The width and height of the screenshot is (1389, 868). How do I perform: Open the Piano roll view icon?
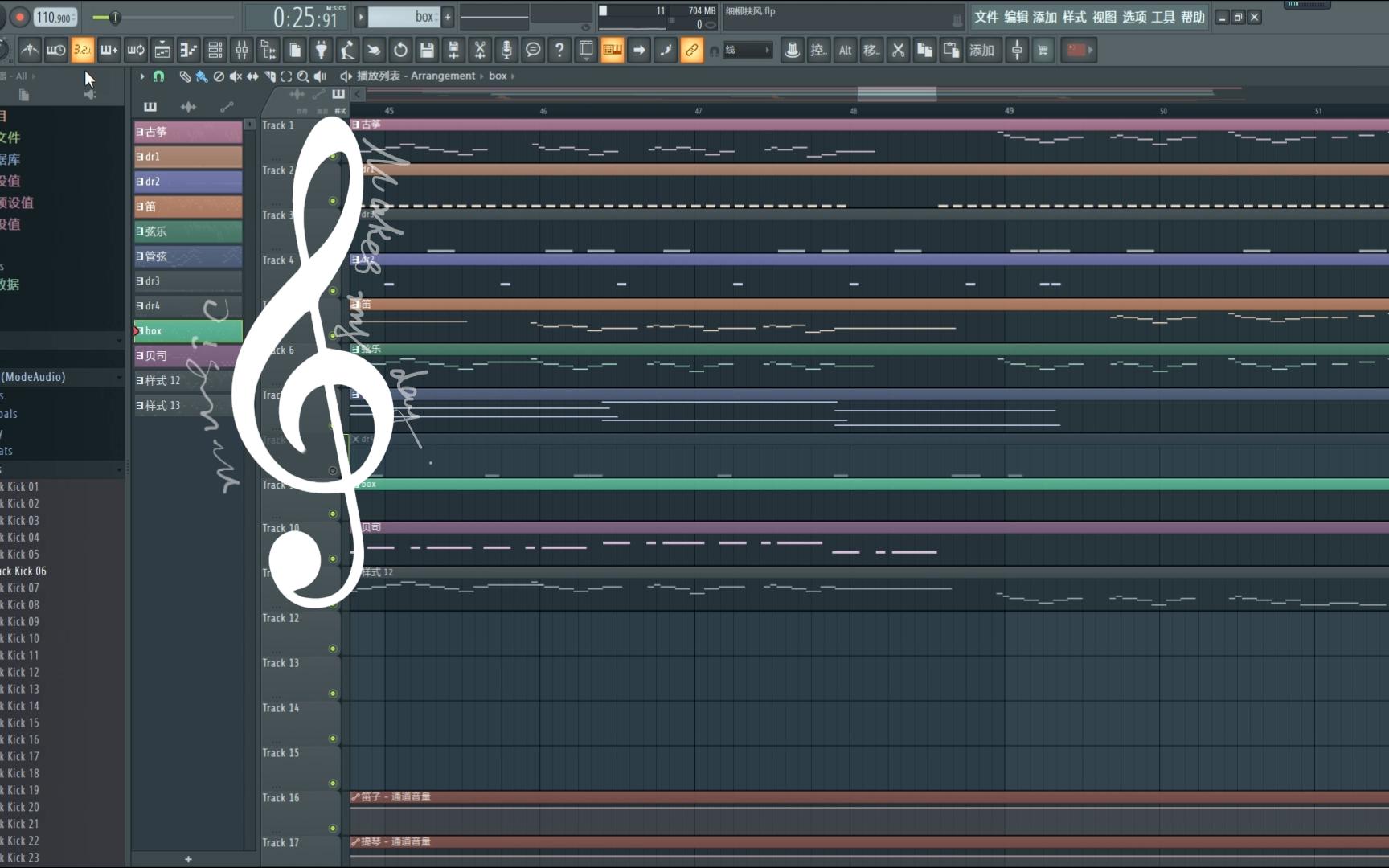[189, 51]
